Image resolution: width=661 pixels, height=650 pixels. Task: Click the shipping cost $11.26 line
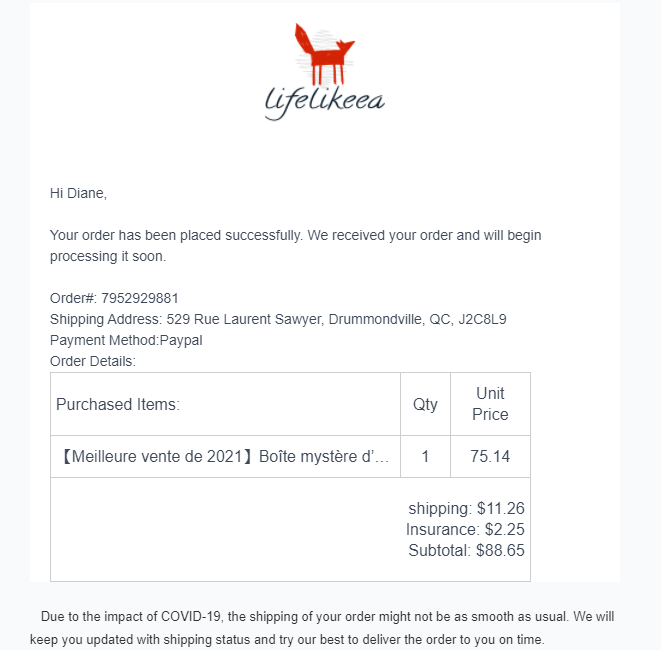pyautogui.click(x=466, y=508)
